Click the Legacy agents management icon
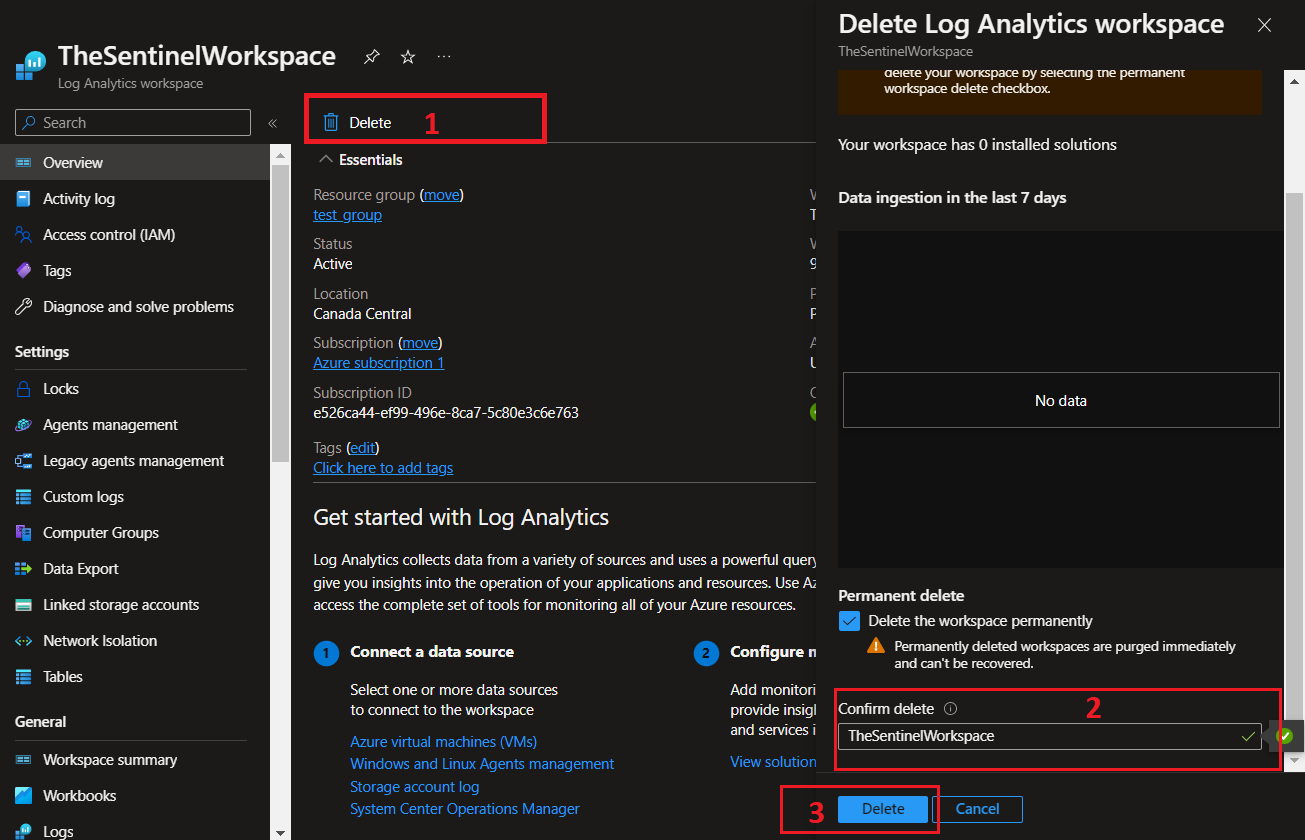Screen dimensions: 1305x840 click(23, 460)
